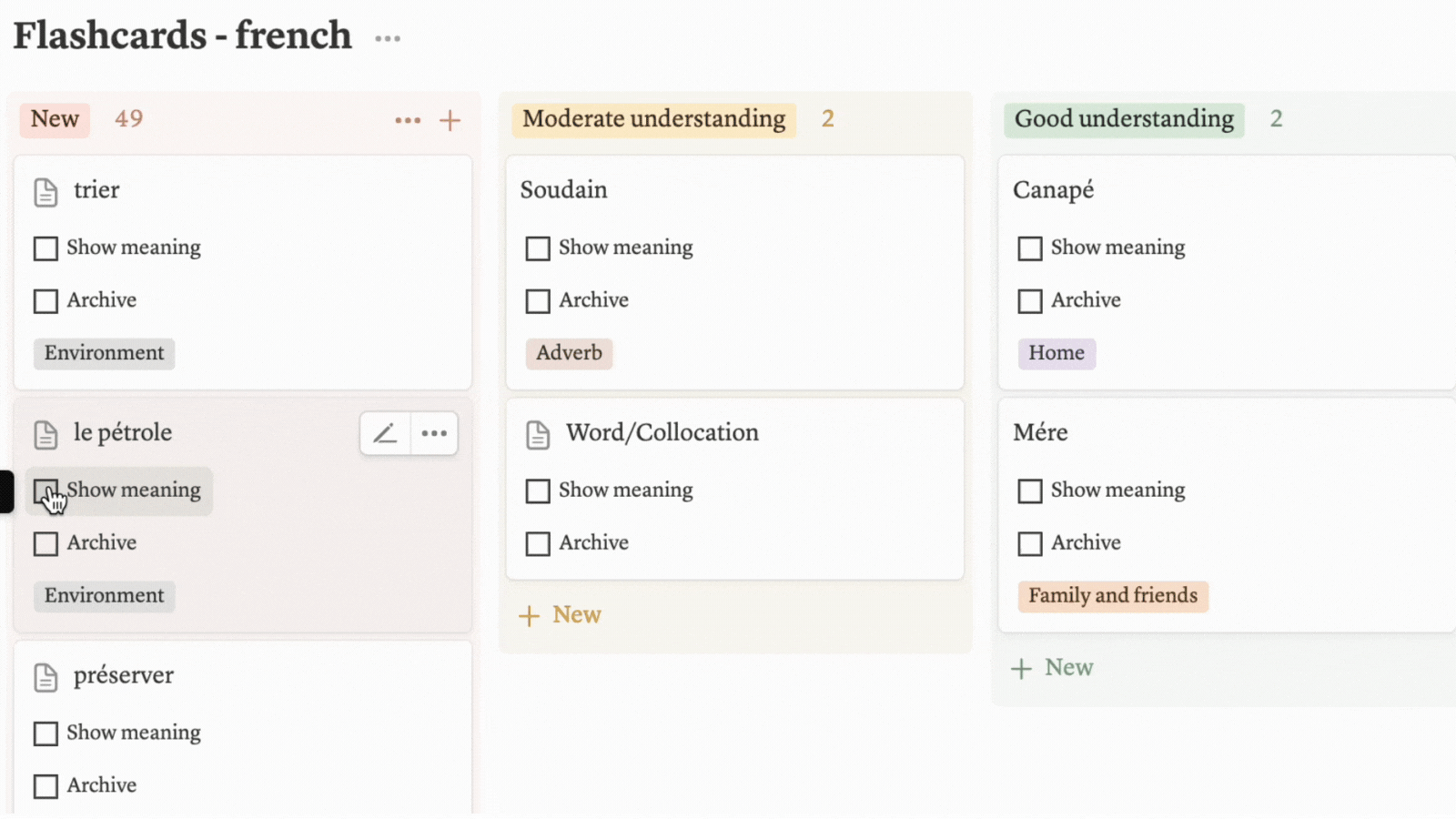
Task: Select the Good understanding column label
Action: [x=1124, y=119]
